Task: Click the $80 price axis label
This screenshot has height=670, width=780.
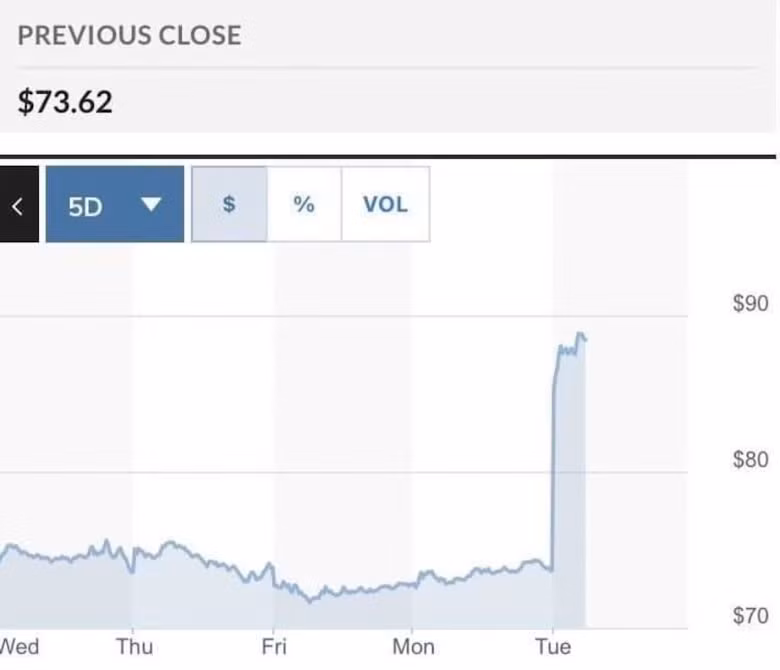Action: point(750,461)
